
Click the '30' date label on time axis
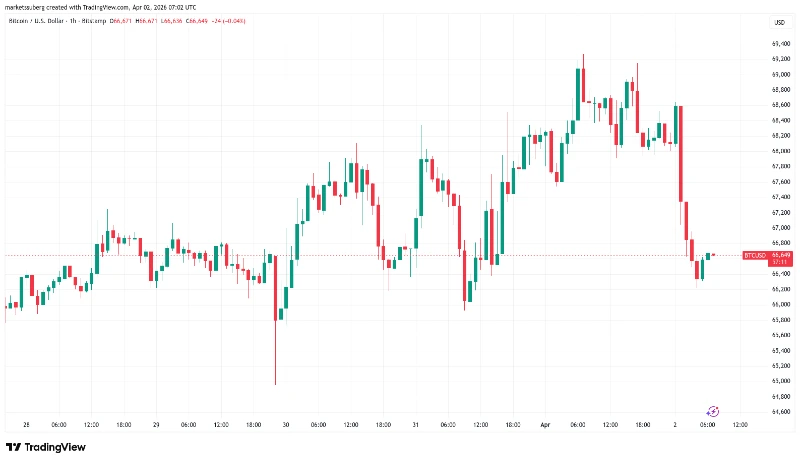(x=286, y=424)
